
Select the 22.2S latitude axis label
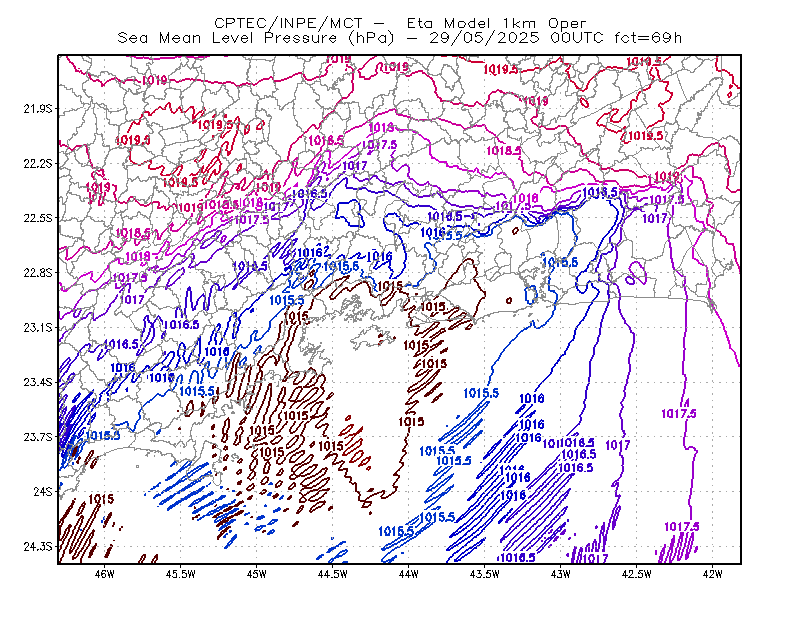coord(38,163)
